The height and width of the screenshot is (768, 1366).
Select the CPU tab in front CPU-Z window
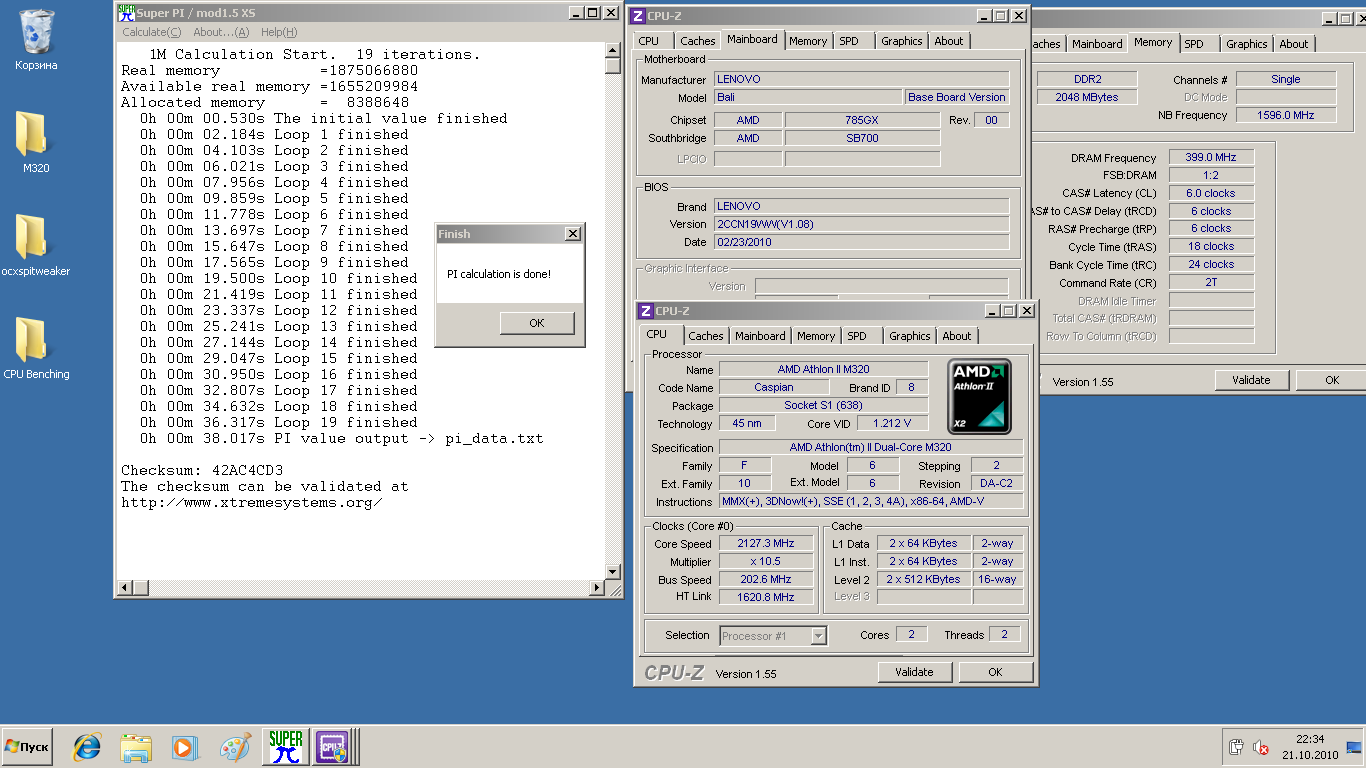[x=657, y=335]
